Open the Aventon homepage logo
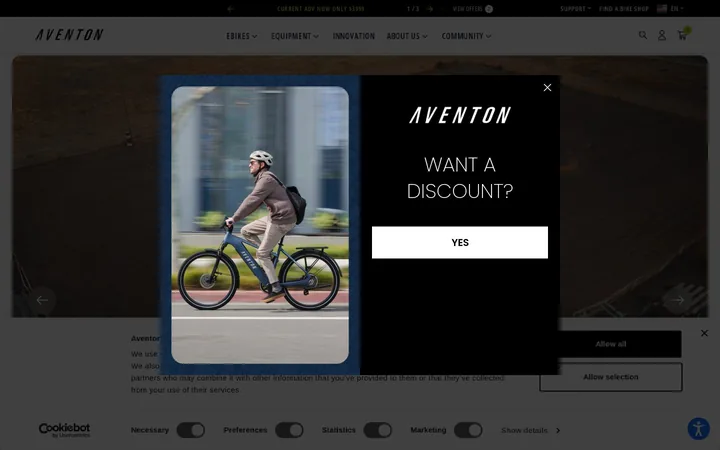This screenshot has width=720, height=450. [69, 35]
